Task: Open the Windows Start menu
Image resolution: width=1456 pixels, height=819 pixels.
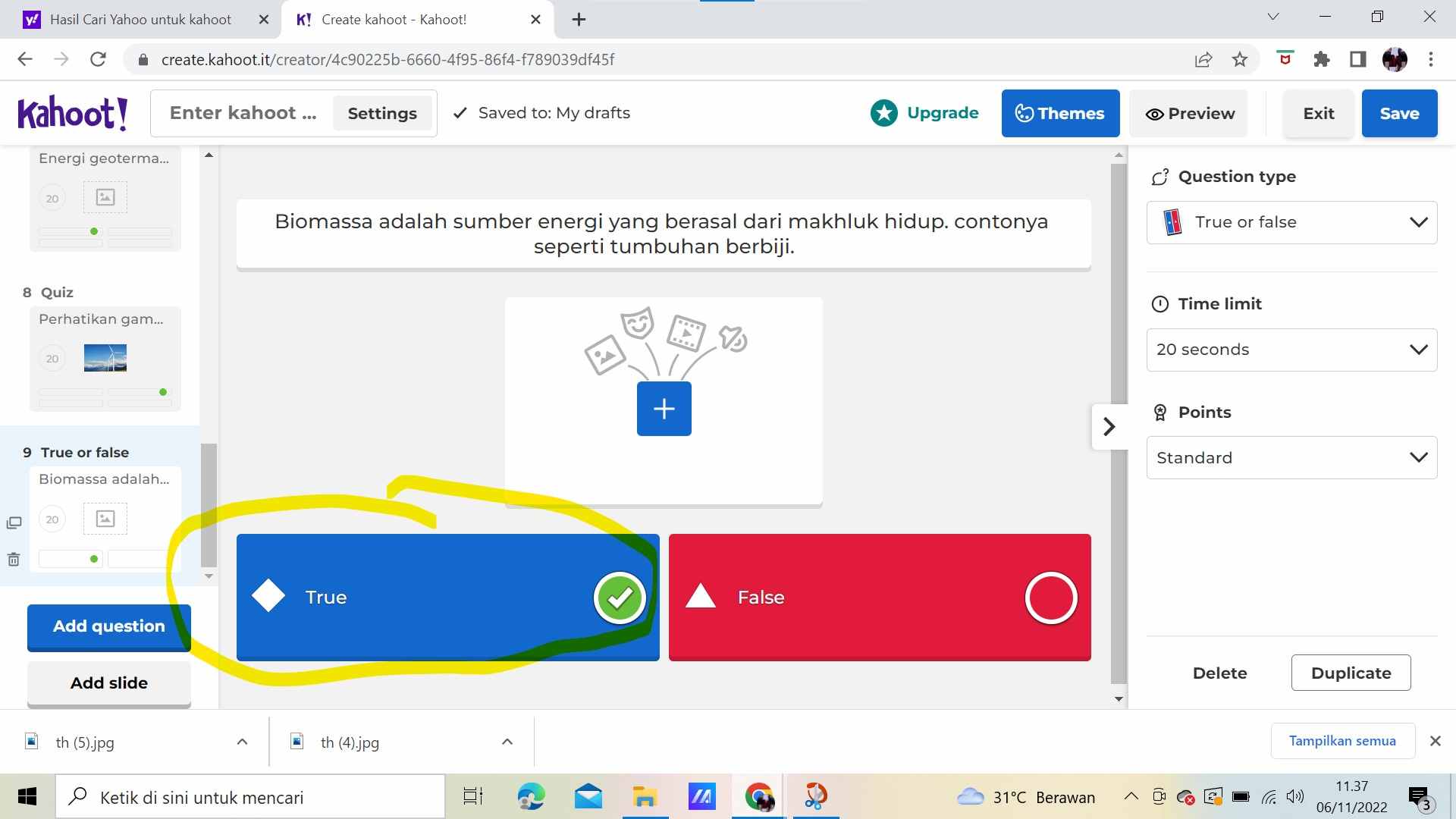Action: (x=27, y=796)
